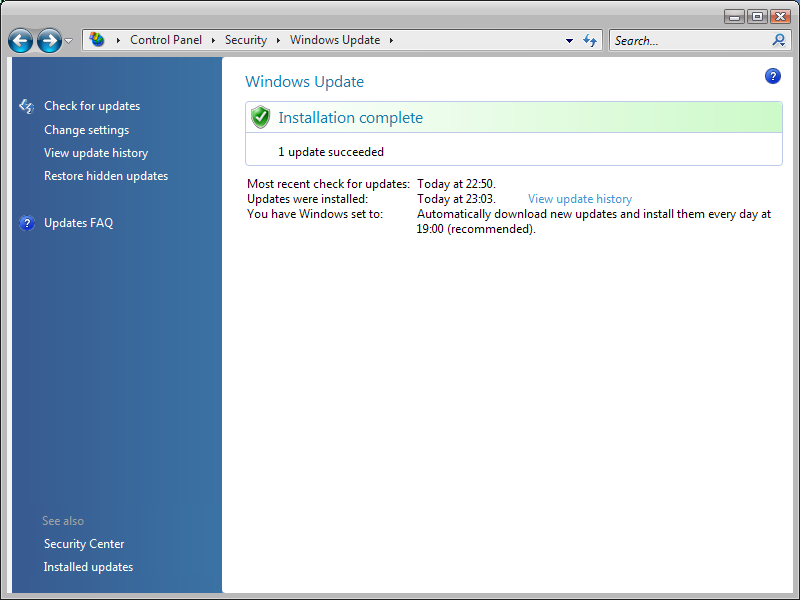The height and width of the screenshot is (600, 800).
Task: Open Restore hidden updates link
Action: 106,176
